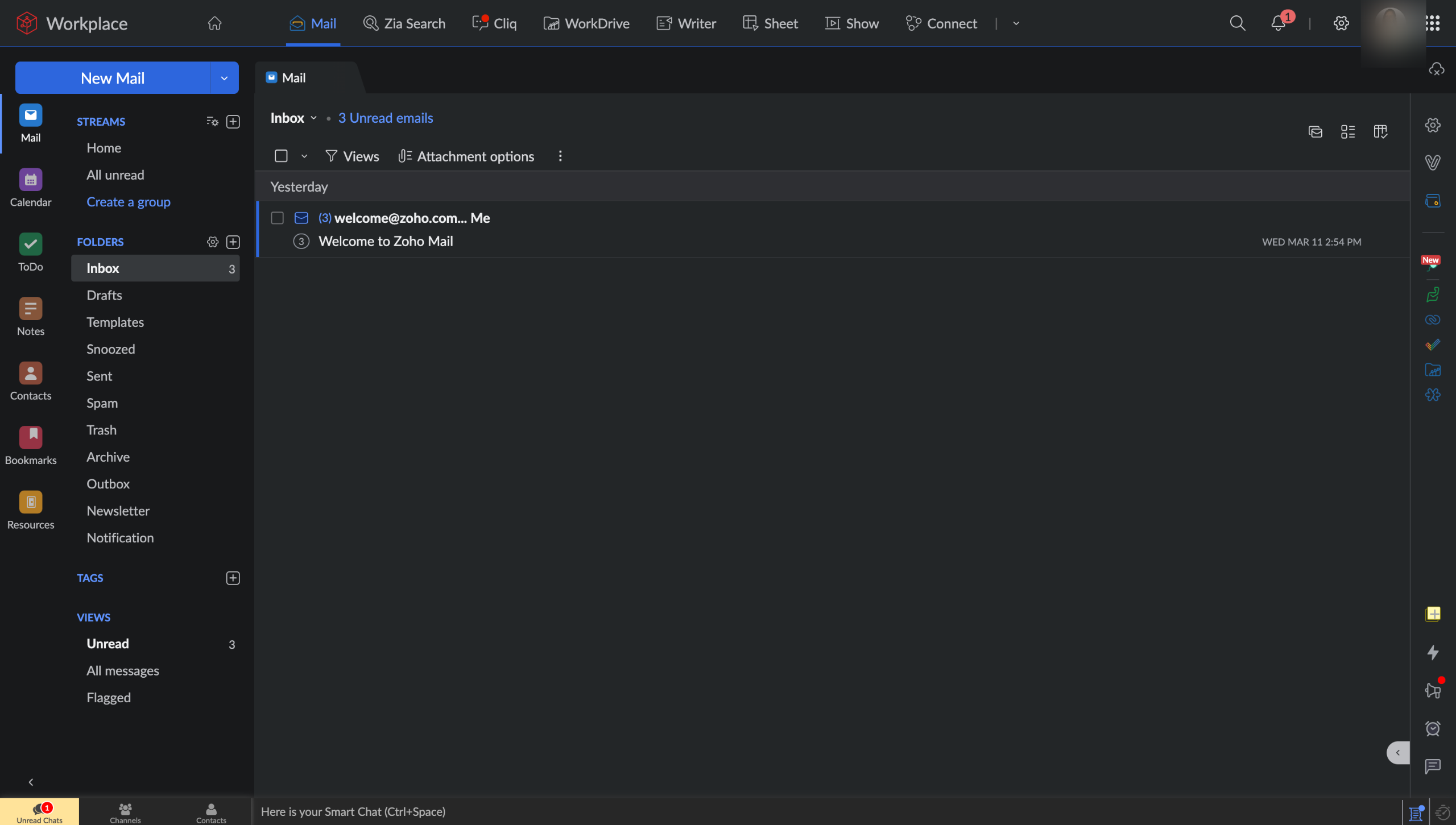Click the 3 Unread emails link
This screenshot has width=1456, height=825.
click(386, 118)
